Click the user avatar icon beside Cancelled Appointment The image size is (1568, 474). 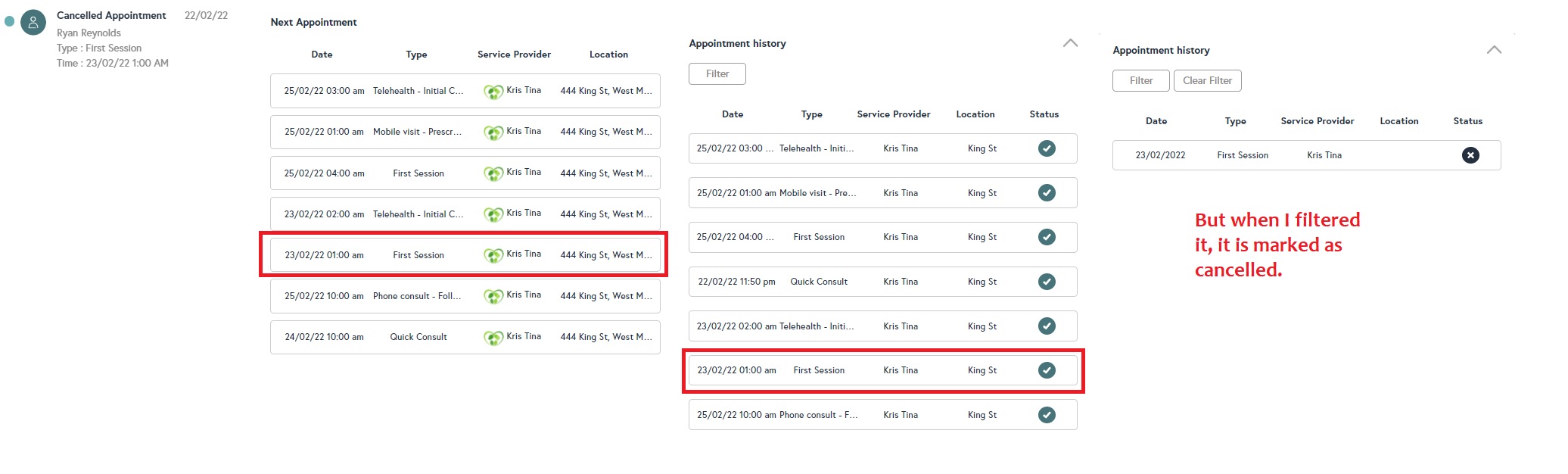pos(33,22)
